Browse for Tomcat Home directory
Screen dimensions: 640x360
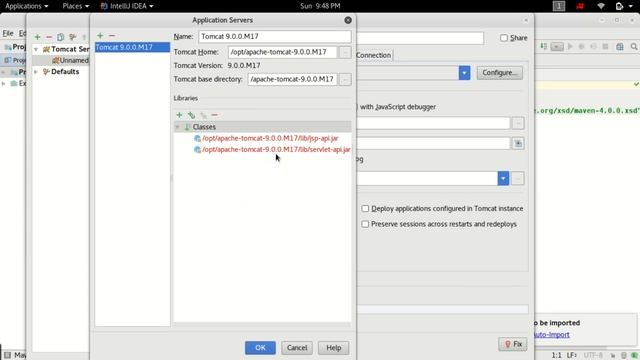pos(345,52)
